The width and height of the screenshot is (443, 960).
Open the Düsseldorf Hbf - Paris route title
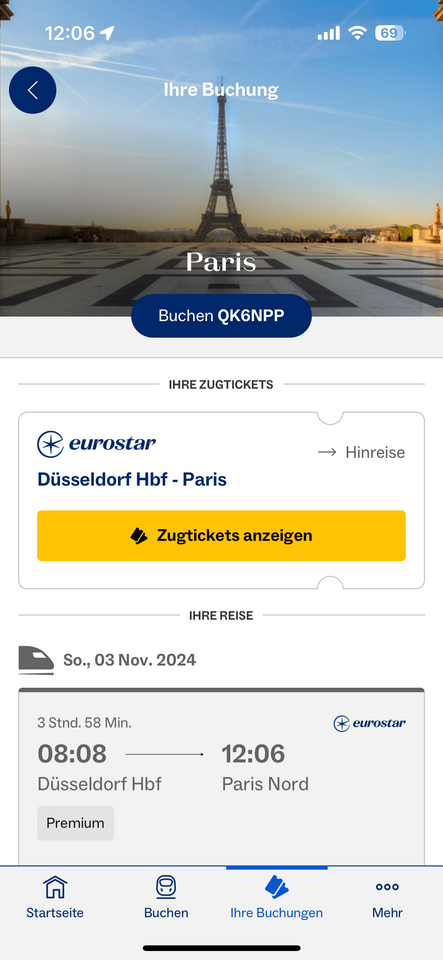click(132, 479)
